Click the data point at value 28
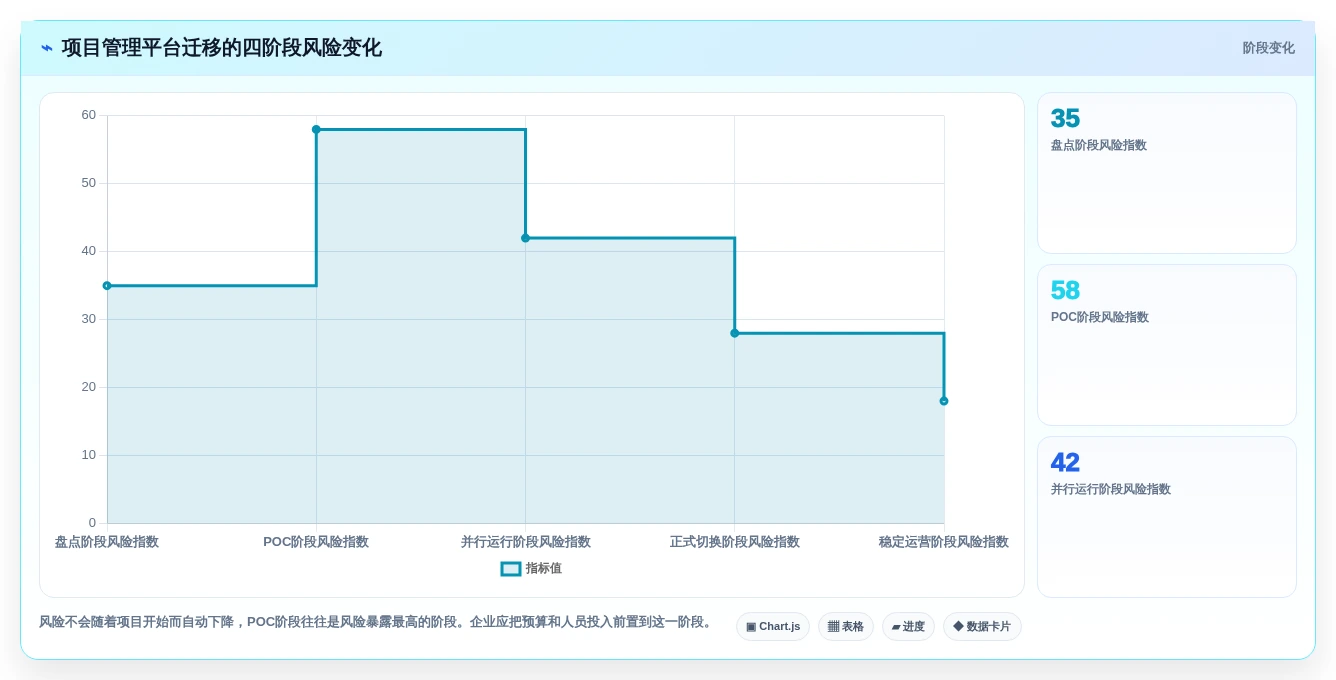This screenshot has height=680, width=1336. (734, 333)
